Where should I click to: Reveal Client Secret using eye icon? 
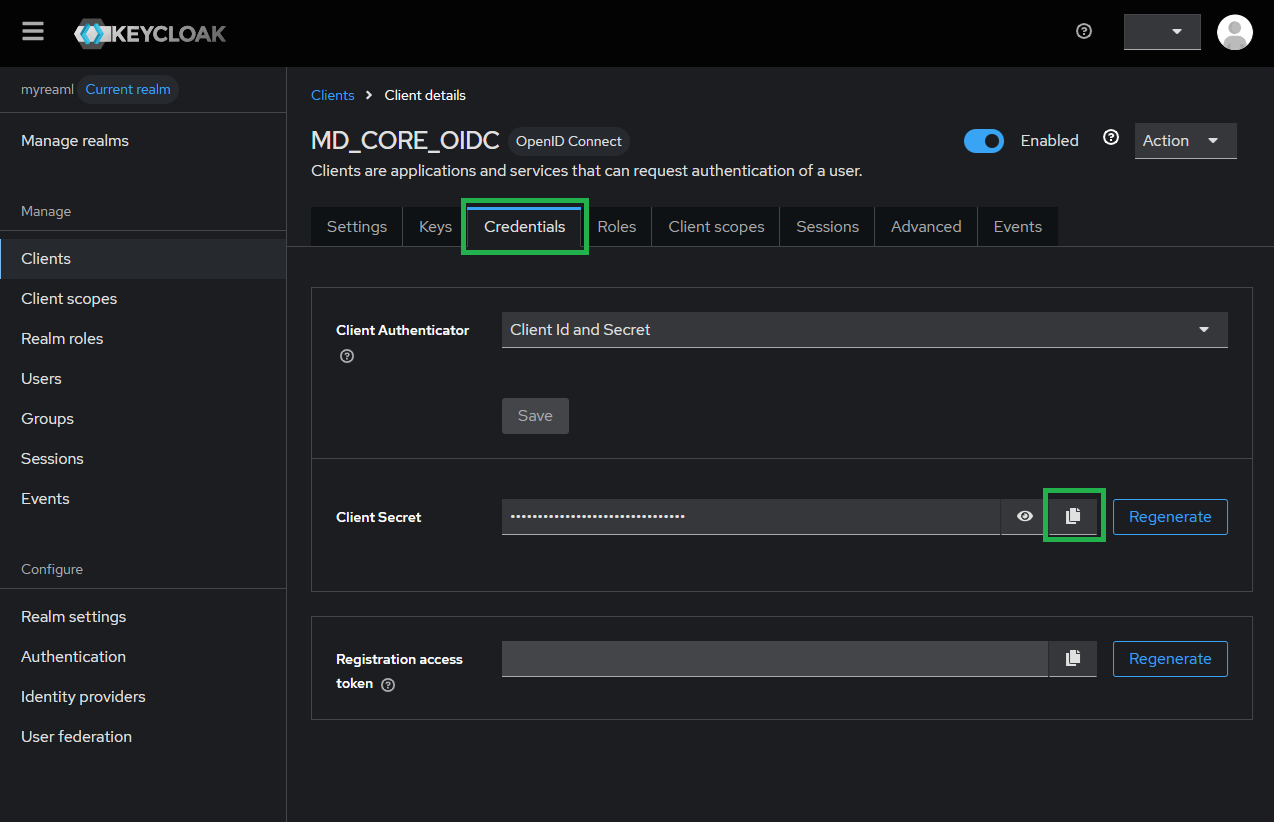[1024, 517]
